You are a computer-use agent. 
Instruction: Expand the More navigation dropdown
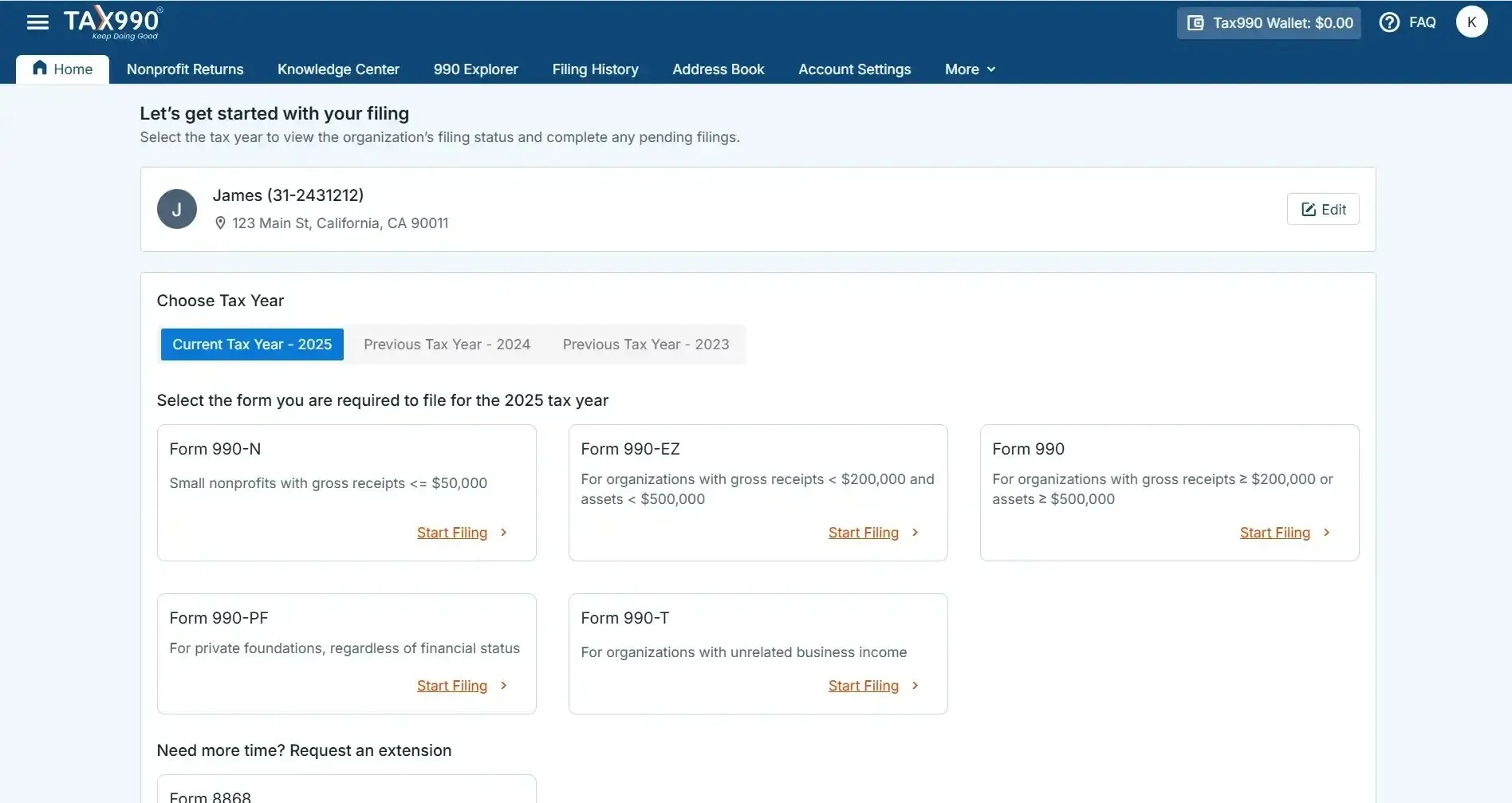tap(969, 69)
